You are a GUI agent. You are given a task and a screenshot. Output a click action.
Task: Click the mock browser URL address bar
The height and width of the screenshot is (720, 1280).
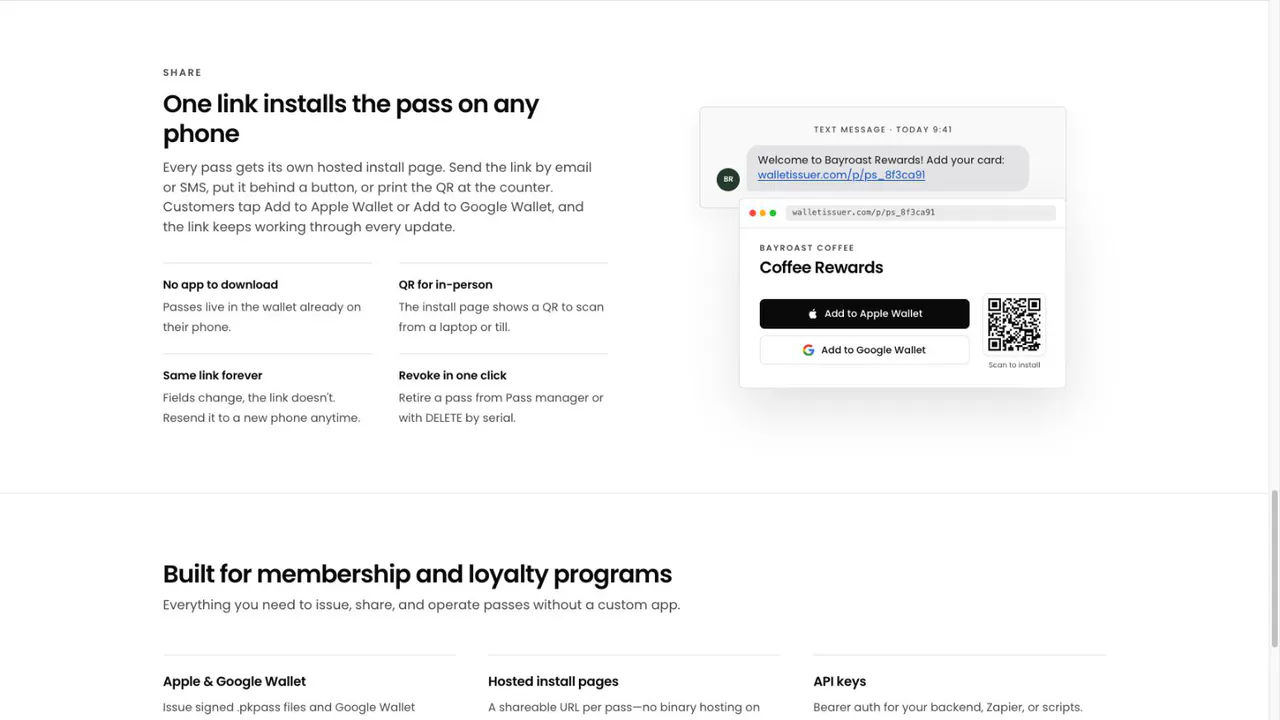920,213
